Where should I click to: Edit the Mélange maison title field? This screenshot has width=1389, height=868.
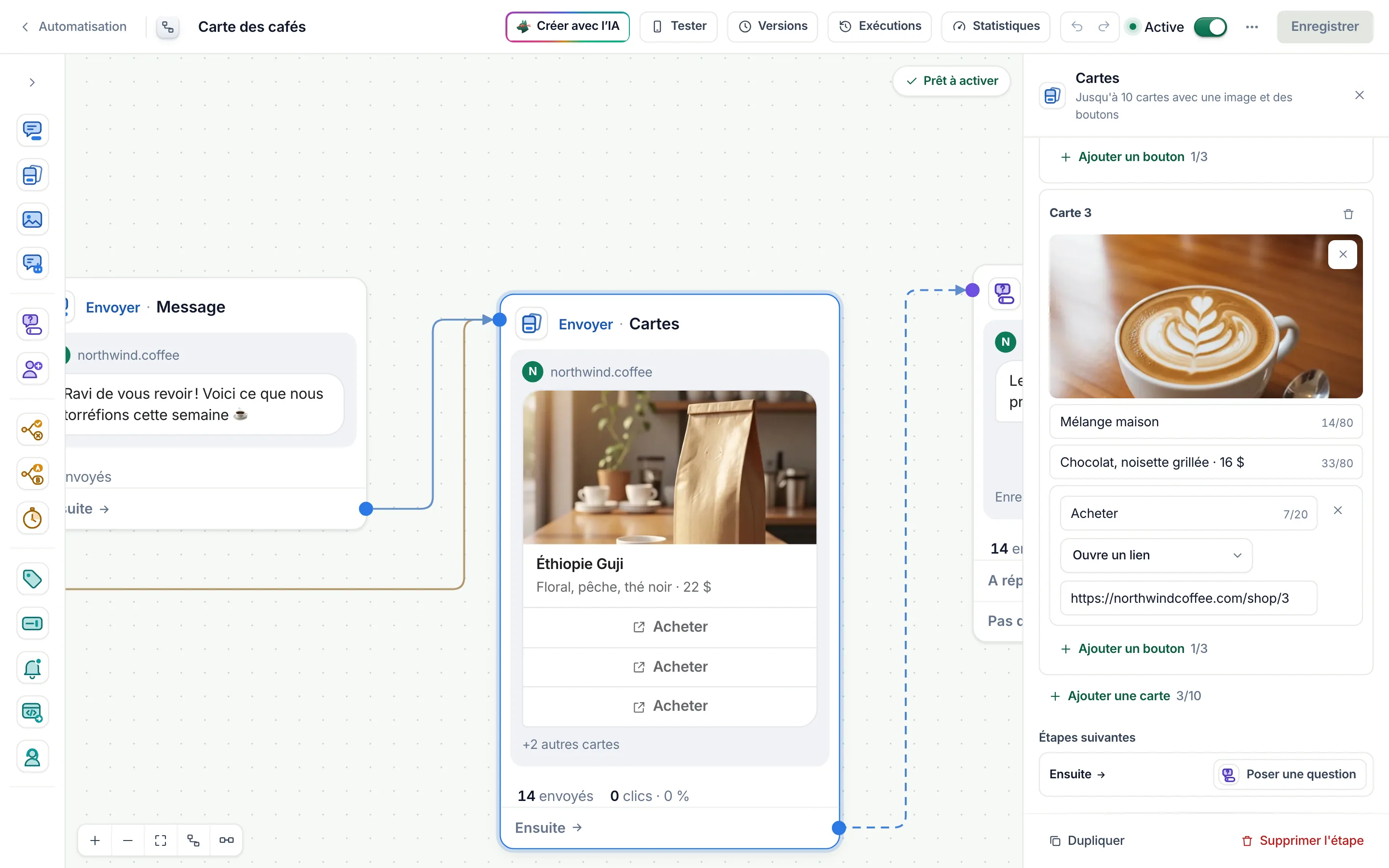tap(1206, 422)
